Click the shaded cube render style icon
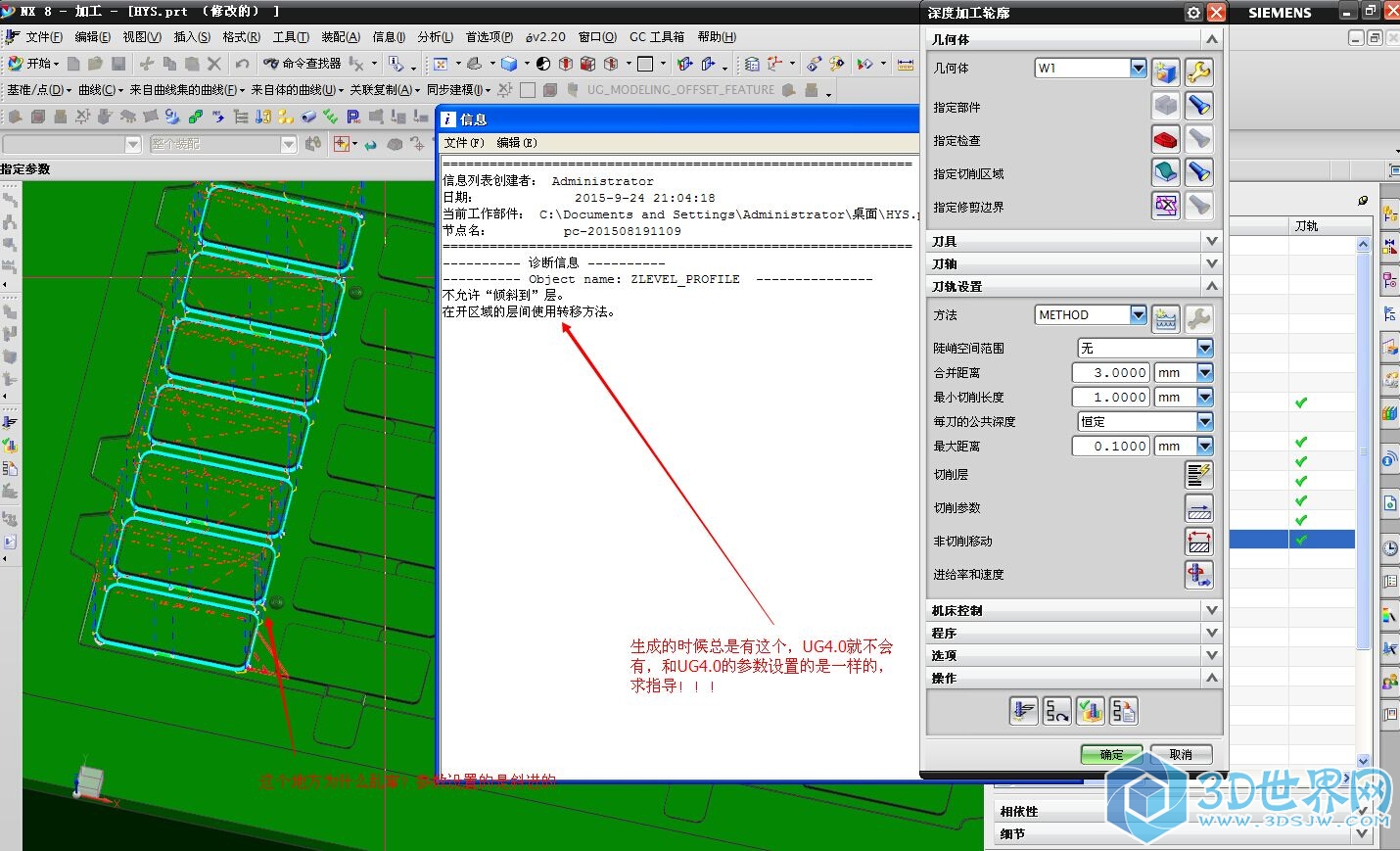 pyautogui.click(x=509, y=64)
